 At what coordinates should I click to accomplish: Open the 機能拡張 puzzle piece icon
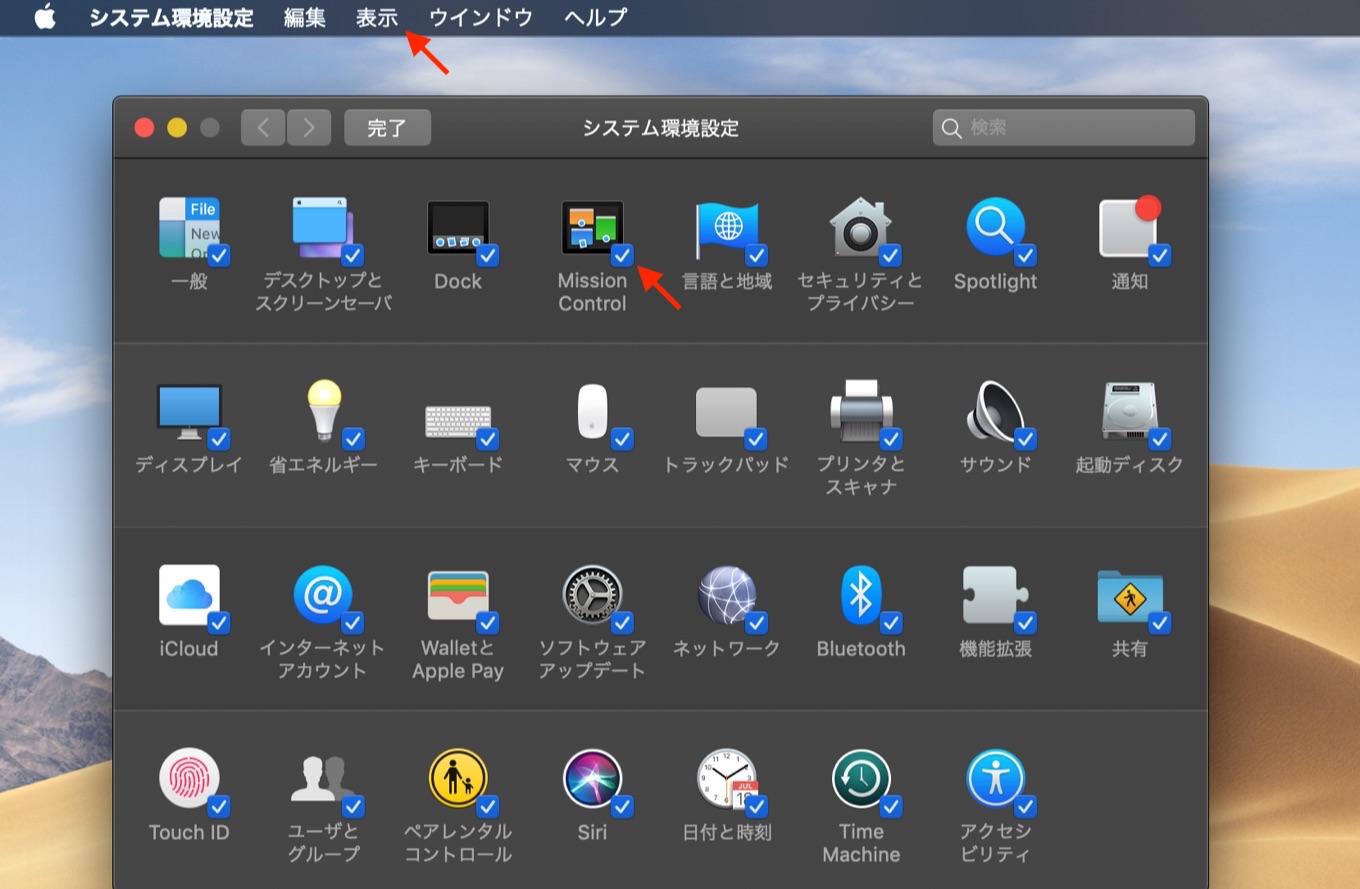[x=993, y=595]
